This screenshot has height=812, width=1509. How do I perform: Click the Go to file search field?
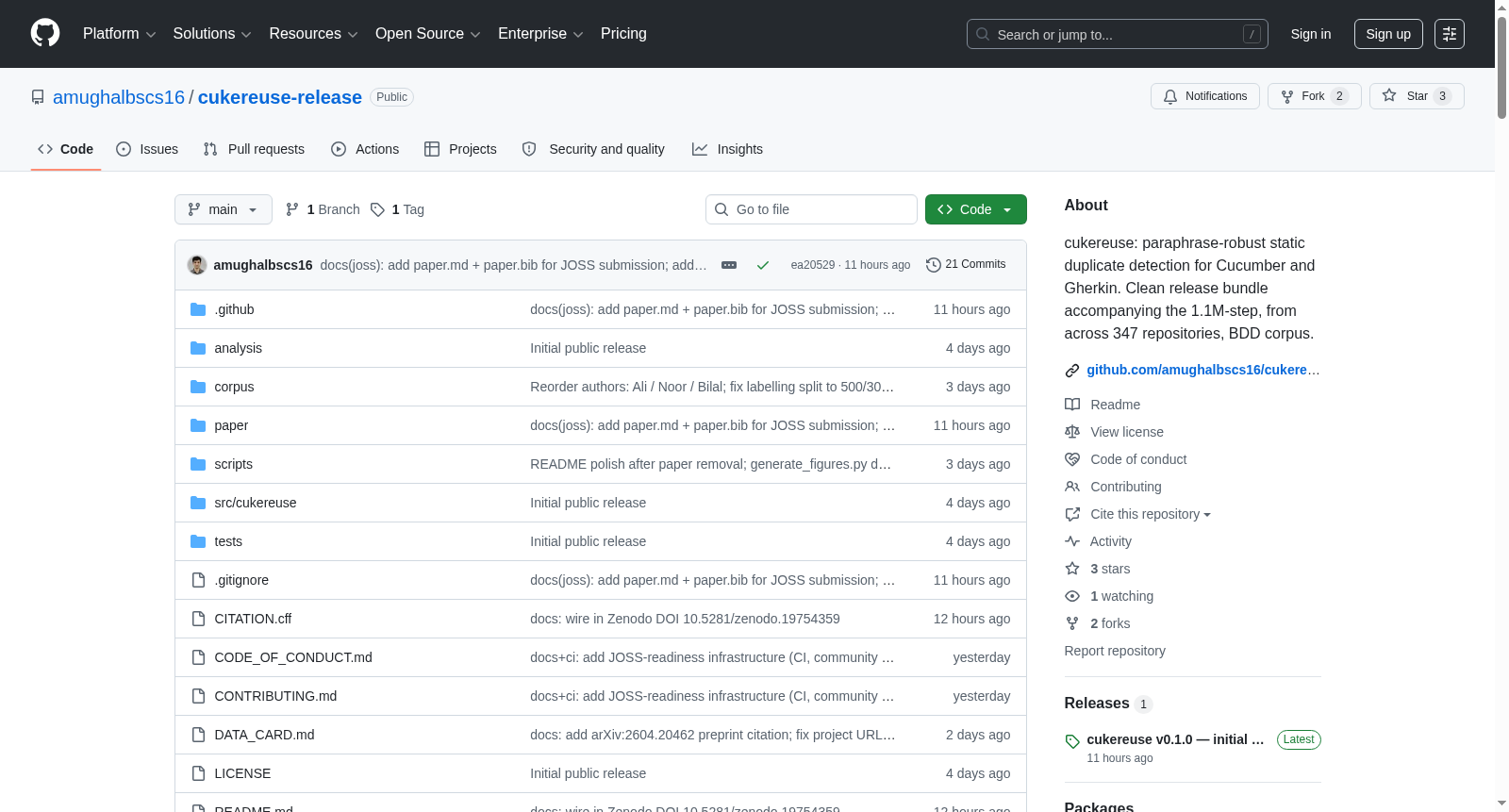click(811, 209)
